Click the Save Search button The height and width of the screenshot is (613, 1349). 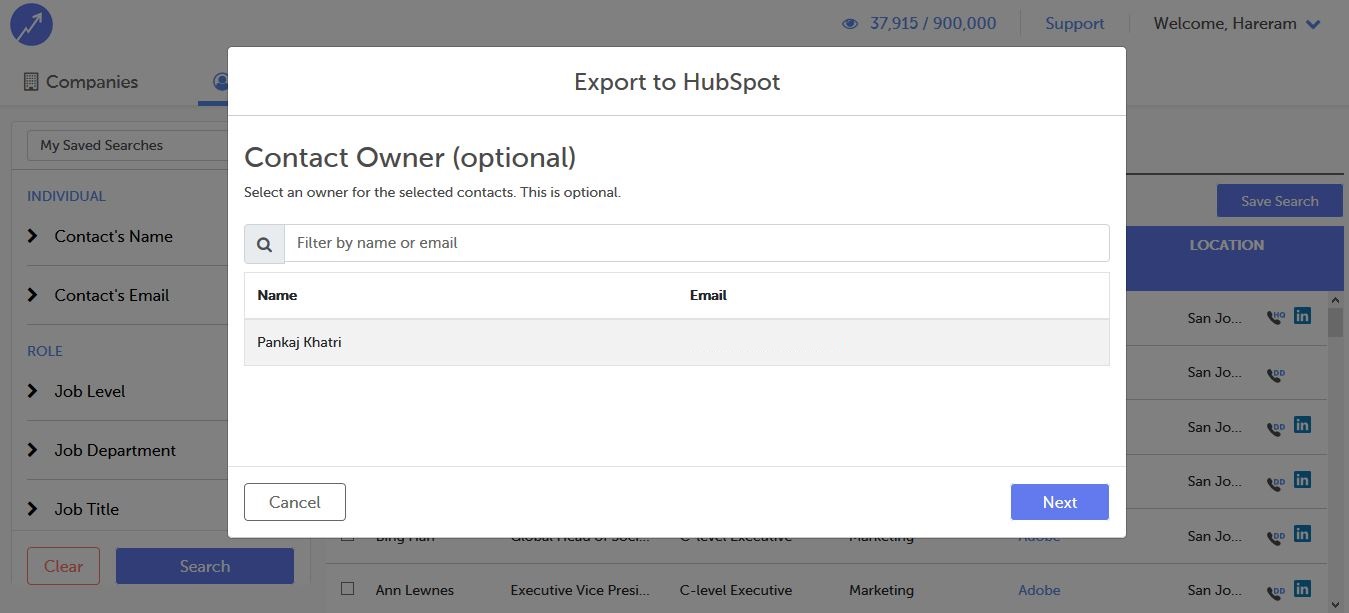click(1280, 201)
